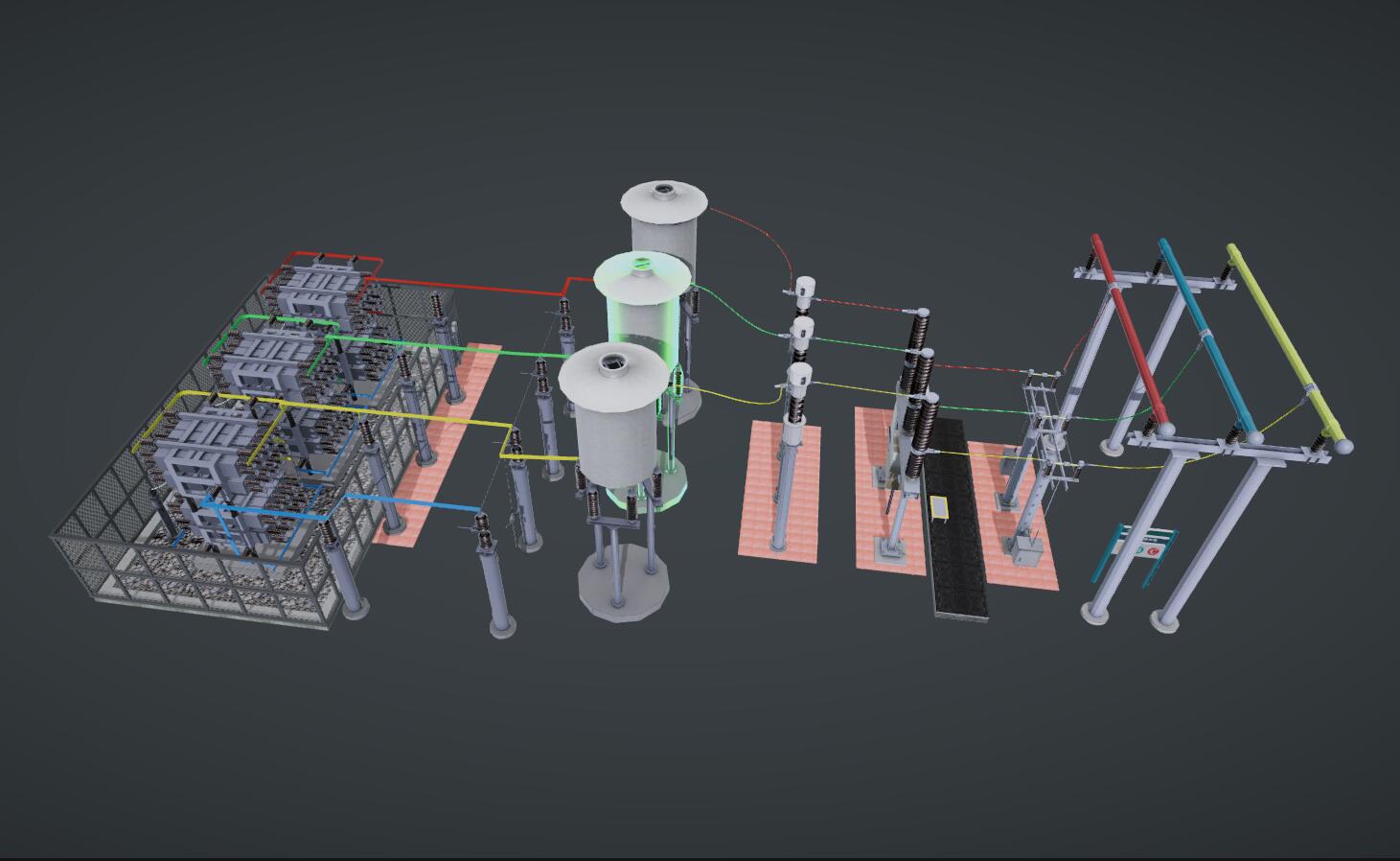Select the teal busbar pipe on the gantry
This screenshot has width=1400, height=861.
coord(1210,339)
